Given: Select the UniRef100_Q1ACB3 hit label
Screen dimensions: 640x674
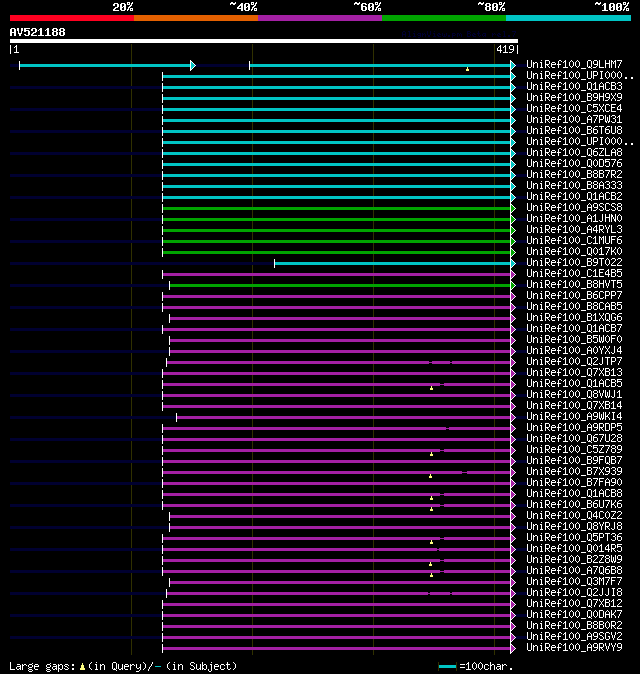Looking at the screenshot, I should pyautogui.click(x=574, y=86).
